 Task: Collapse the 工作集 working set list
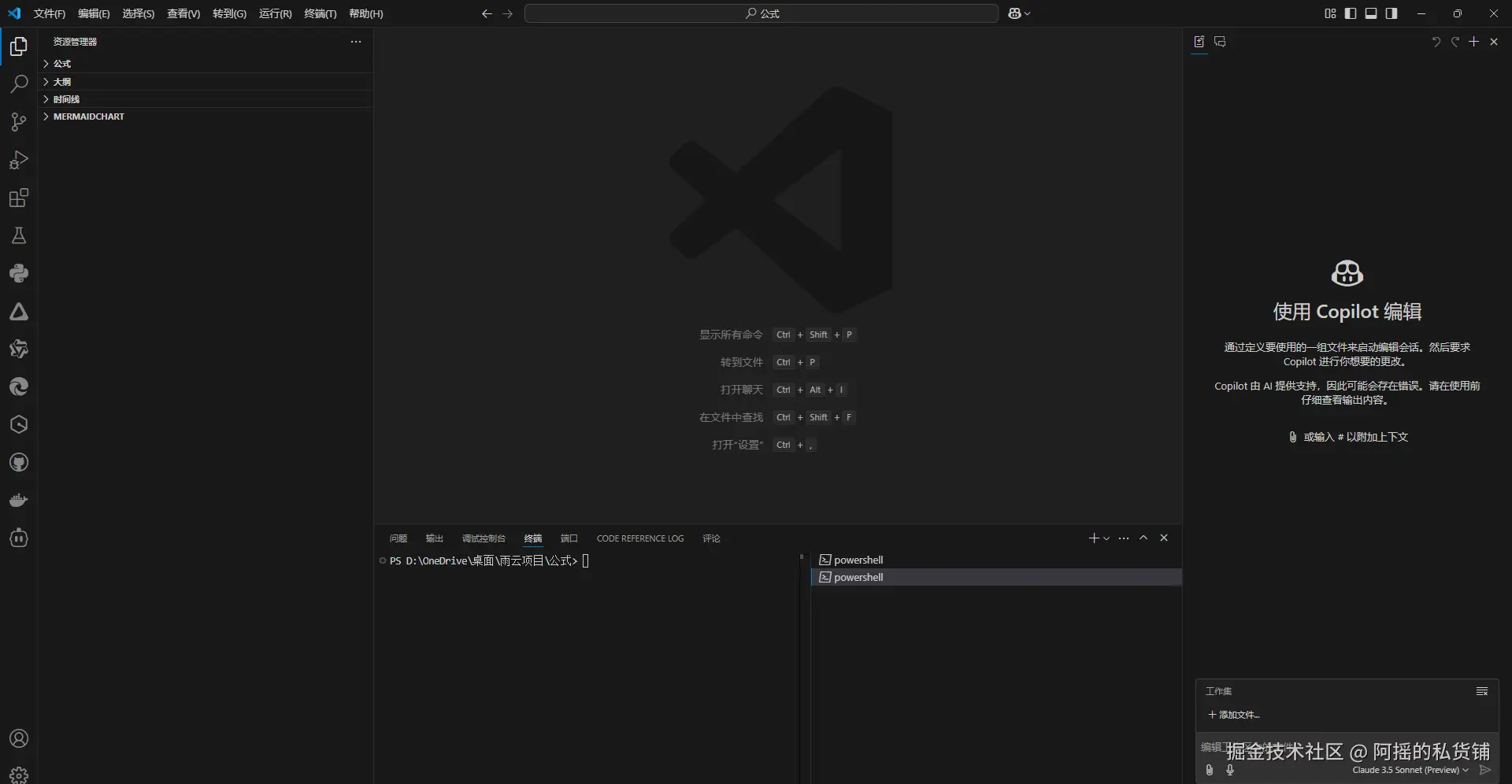[1482, 691]
